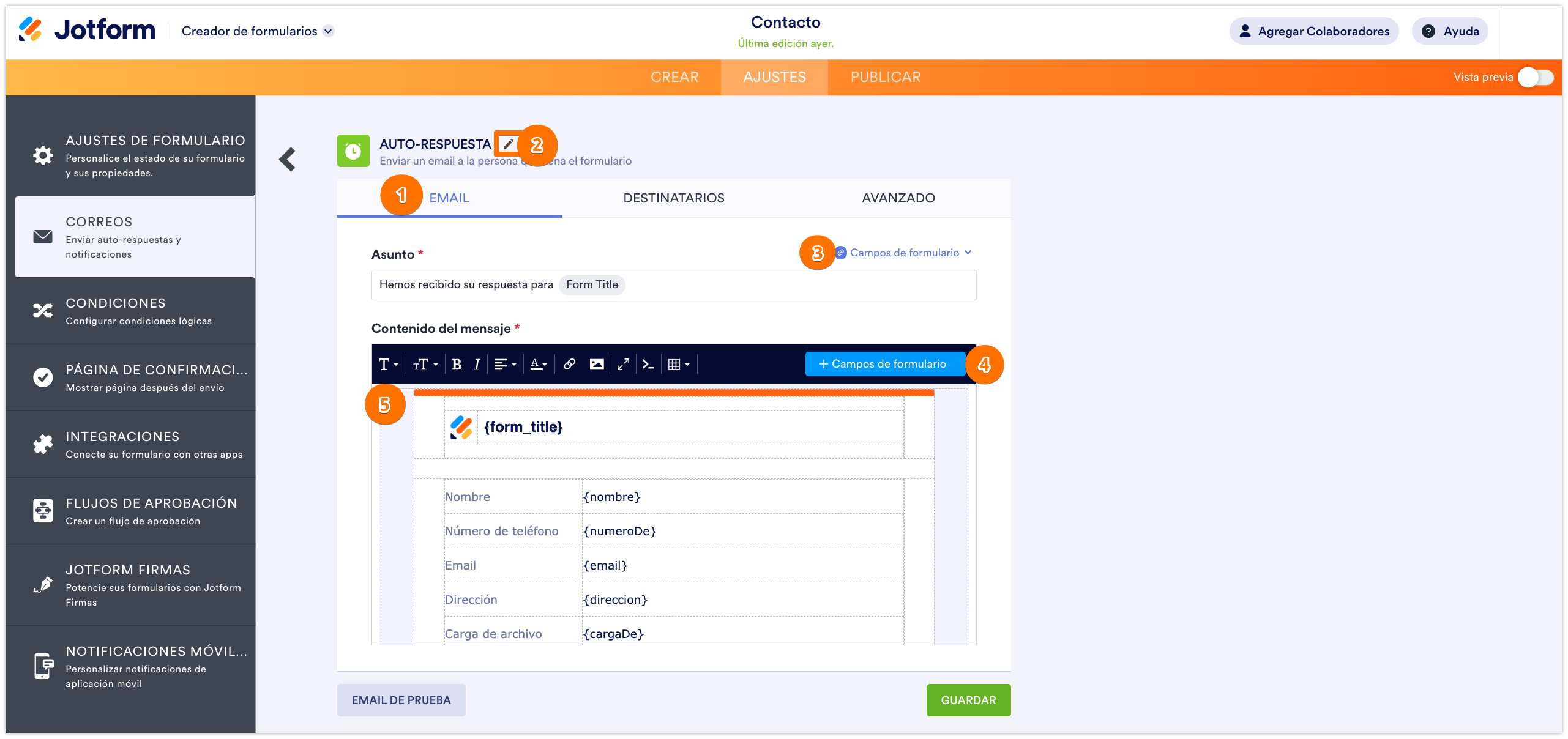This screenshot has height=739, width=1568.
Task: Open the font color dropdown
Action: 539,365
